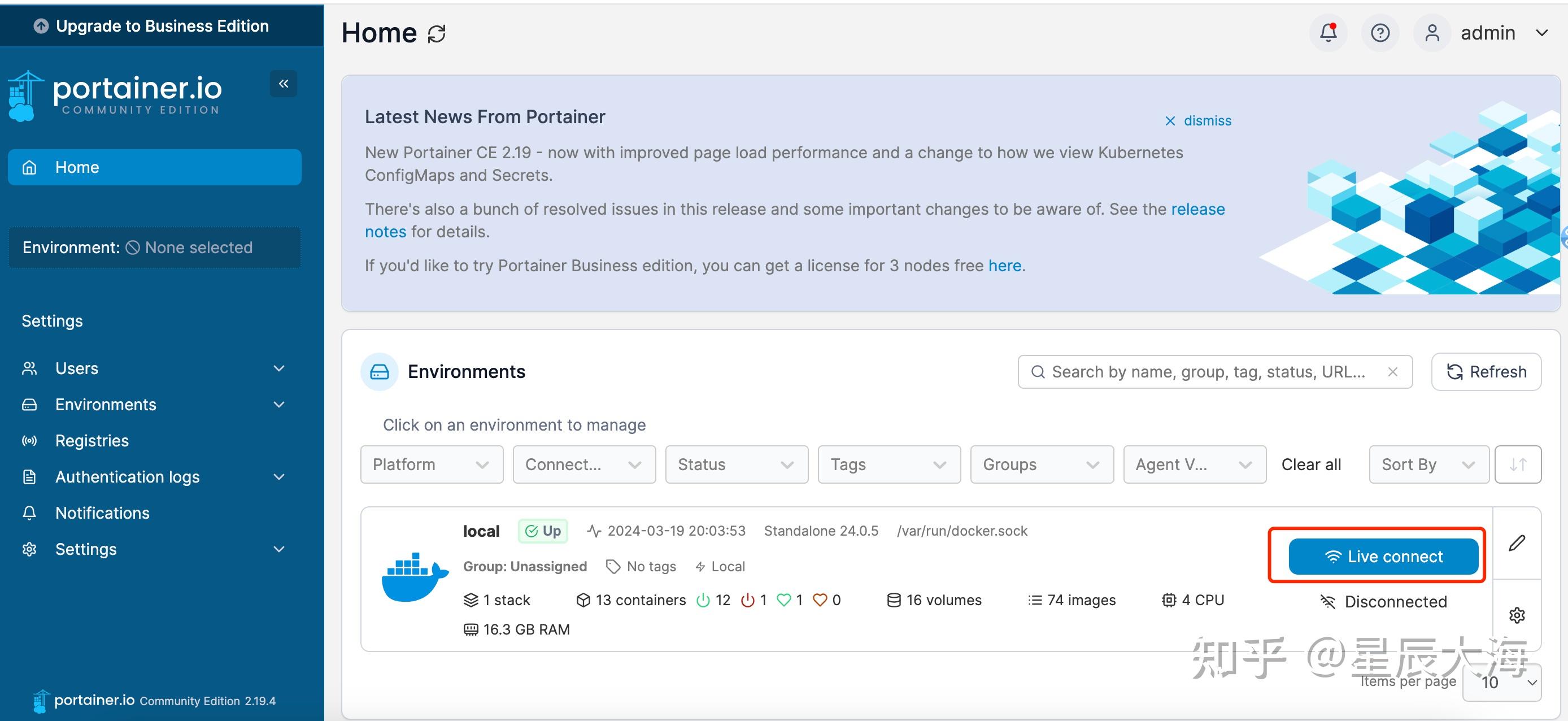Open the help question mark icon
1568x721 pixels.
pos(1380,32)
